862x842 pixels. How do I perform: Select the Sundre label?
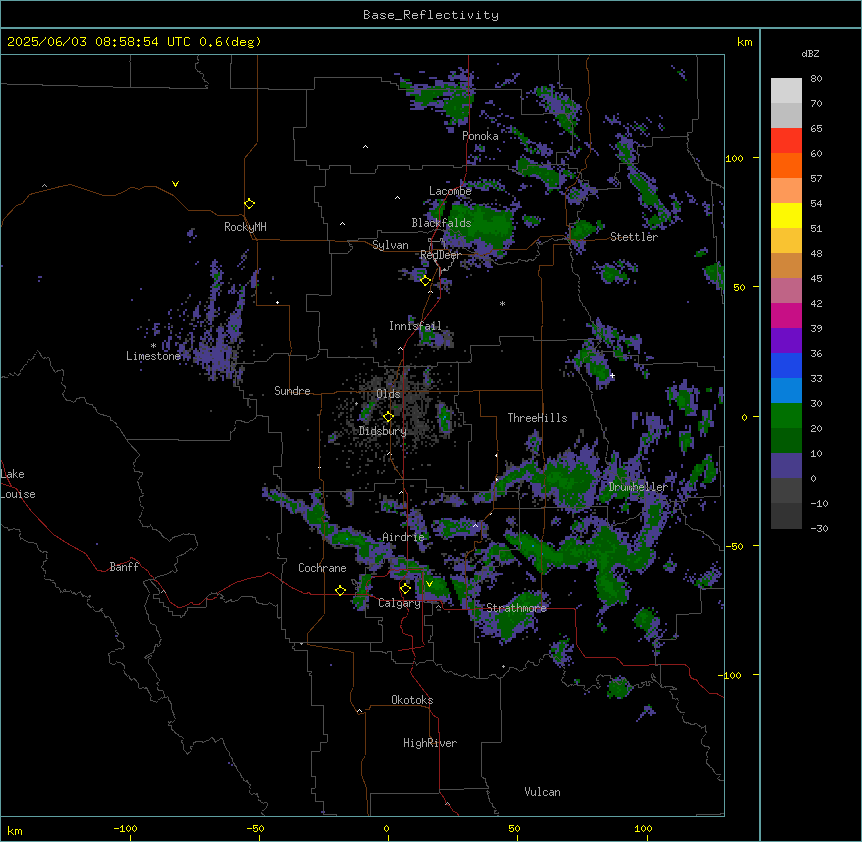click(292, 391)
